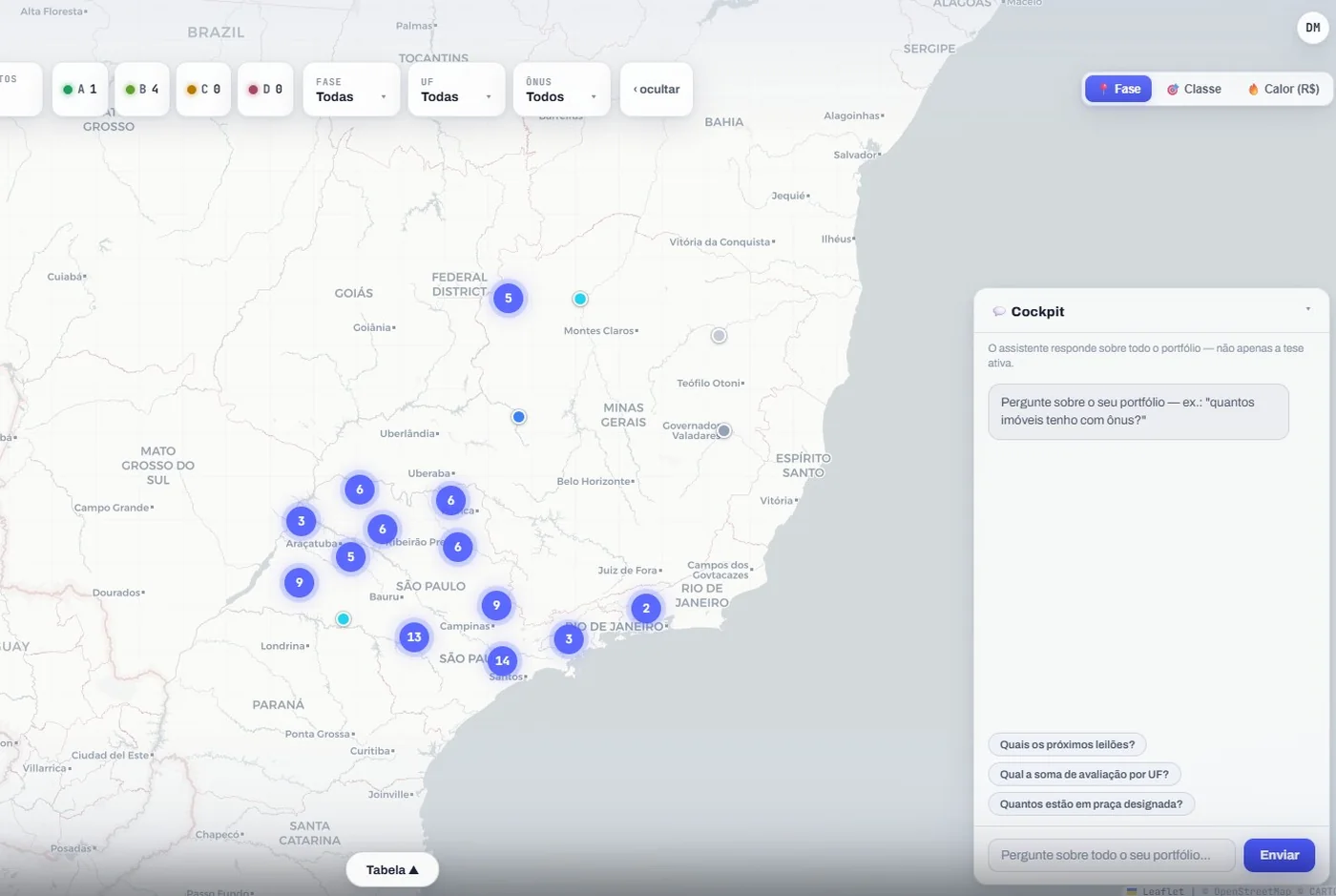Image resolution: width=1336 pixels, height=896 pixels.
Task: Click the Cockpit panel title
Action: (x=1037, y=312)
